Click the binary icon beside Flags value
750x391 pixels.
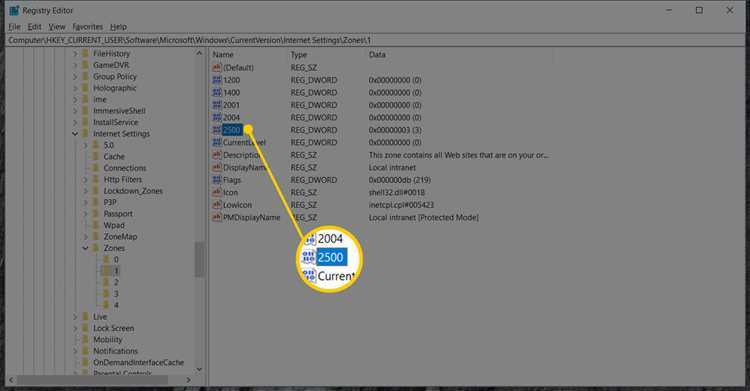[217, 180]
